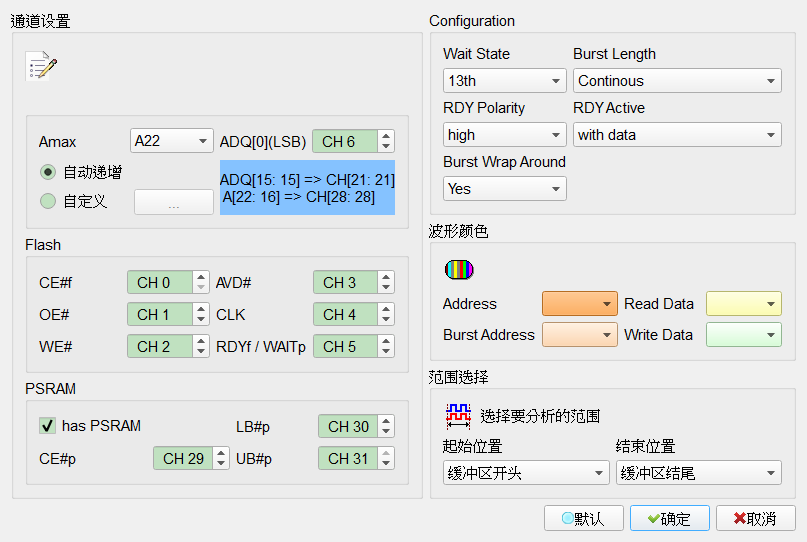Screen dimensions: 807x542
Task: Open the RDY Active dropdown
Action: (x=677, y=135)
